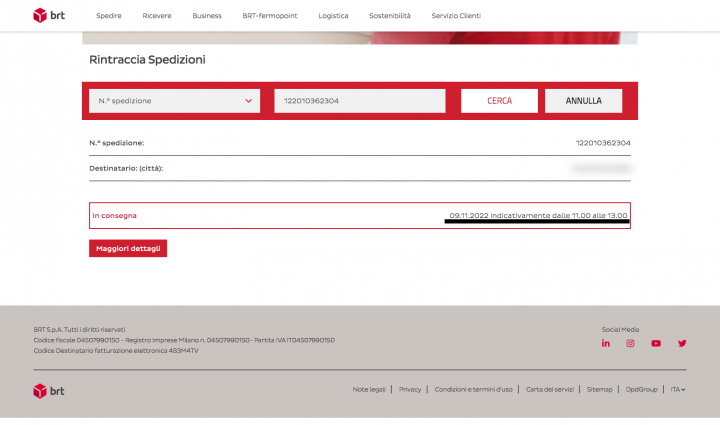Open the ITA language selector
The height and width of the screenshot is (425, 720).
(677, 389)
